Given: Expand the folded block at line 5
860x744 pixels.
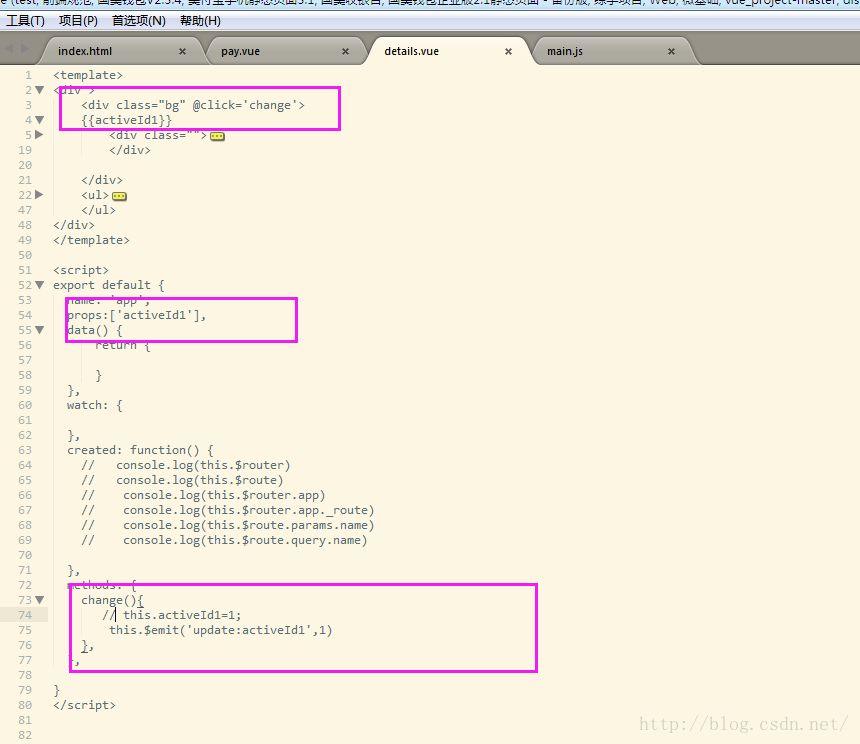Looking at the screenshot, I should tap(39, 134).
